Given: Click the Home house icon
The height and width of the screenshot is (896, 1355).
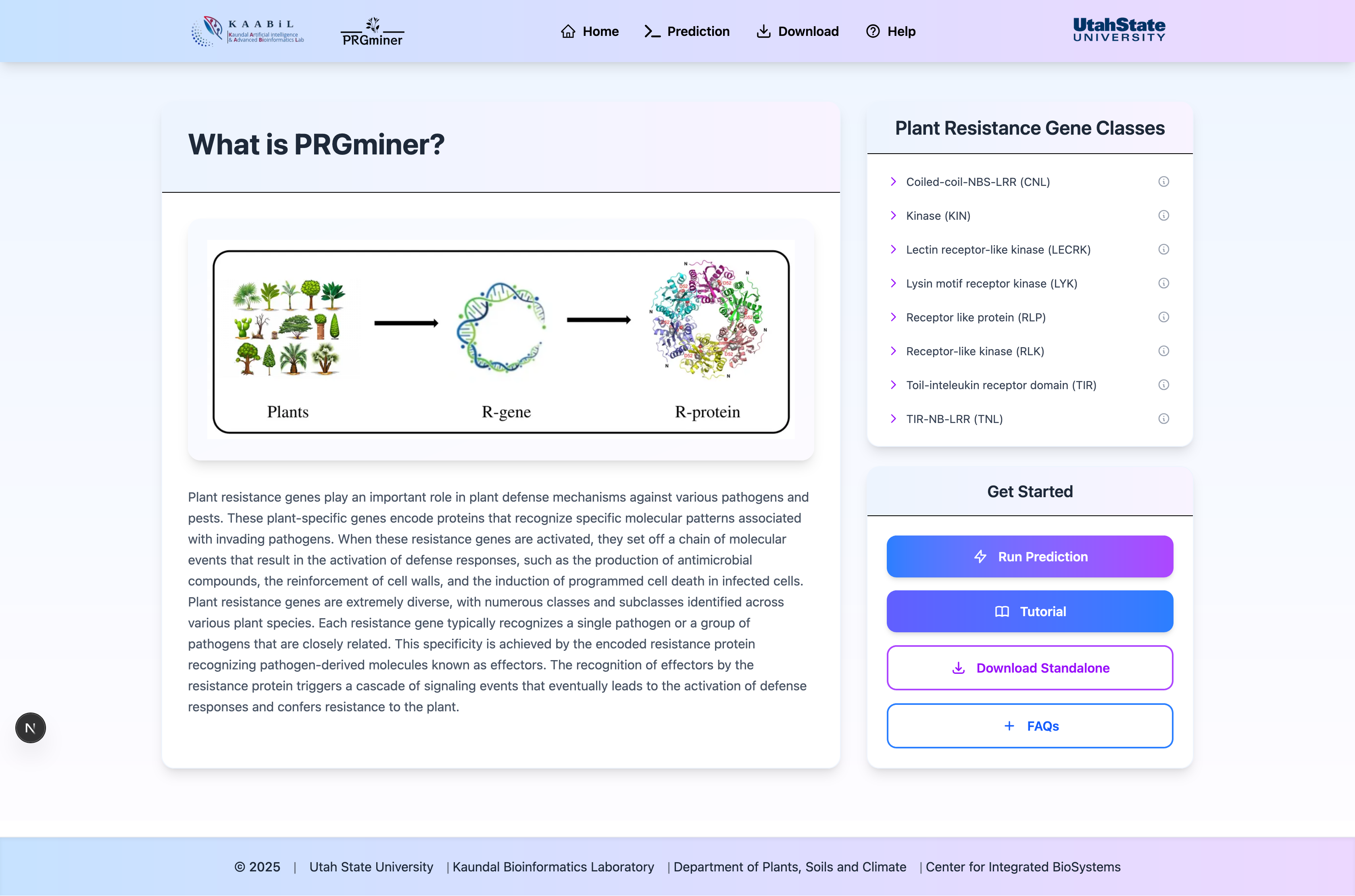Looking at the screenshot, I should 569,31.
